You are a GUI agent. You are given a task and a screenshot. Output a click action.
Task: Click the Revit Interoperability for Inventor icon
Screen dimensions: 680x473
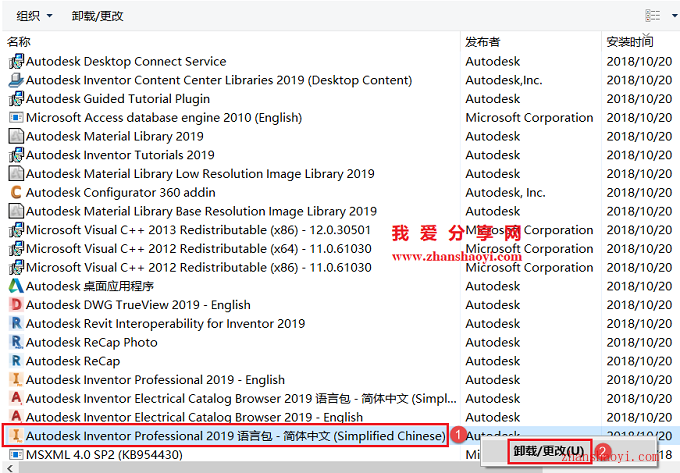16,323
